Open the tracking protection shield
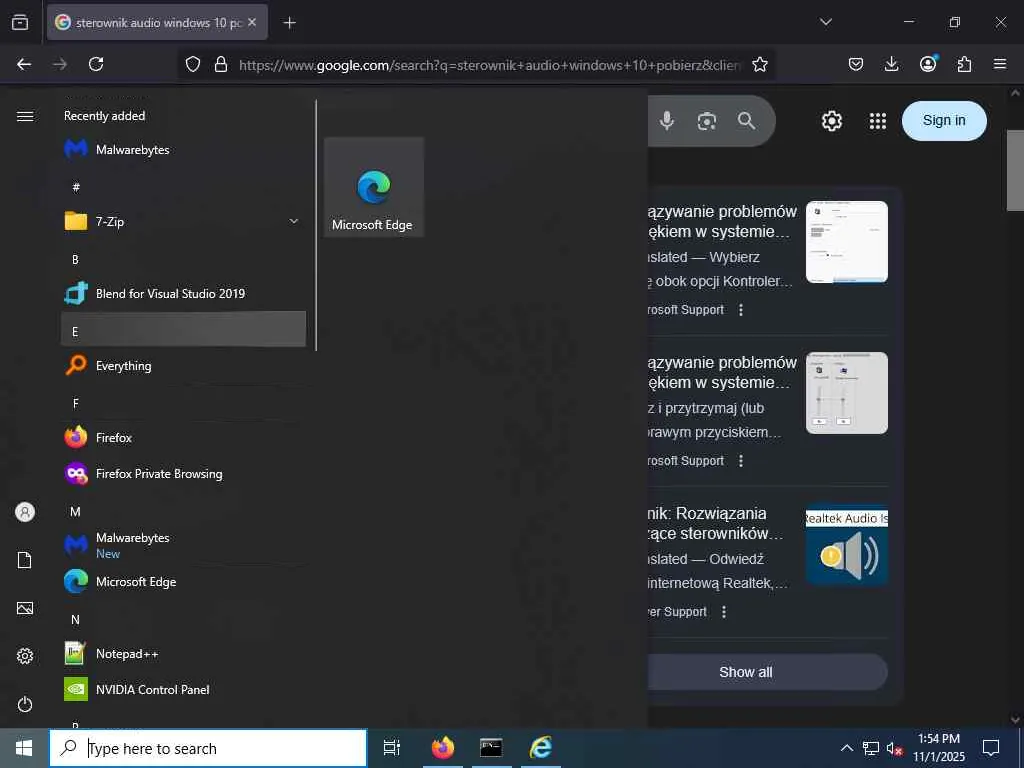1024x768 pixels. point(193,65)
